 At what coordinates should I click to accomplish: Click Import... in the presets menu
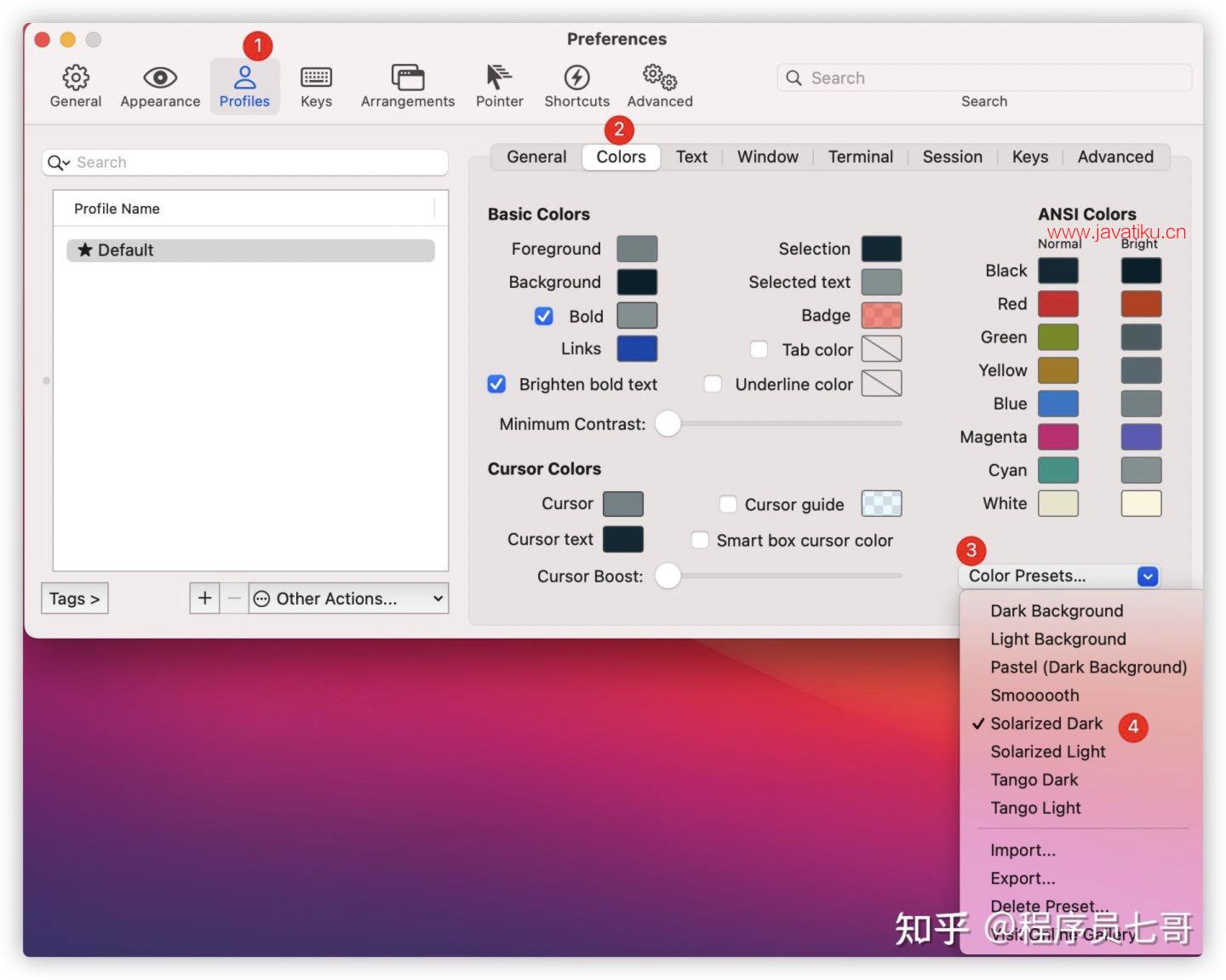click(1023, 850)
